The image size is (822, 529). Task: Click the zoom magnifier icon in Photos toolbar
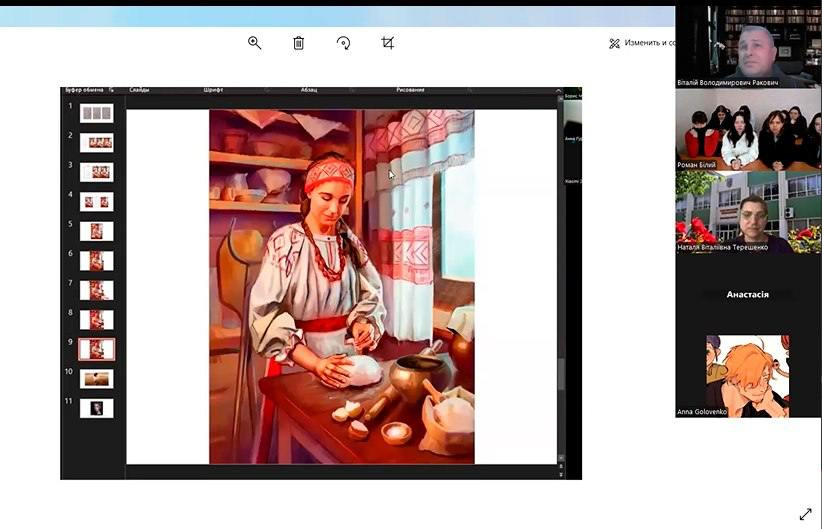click(255, 43)
